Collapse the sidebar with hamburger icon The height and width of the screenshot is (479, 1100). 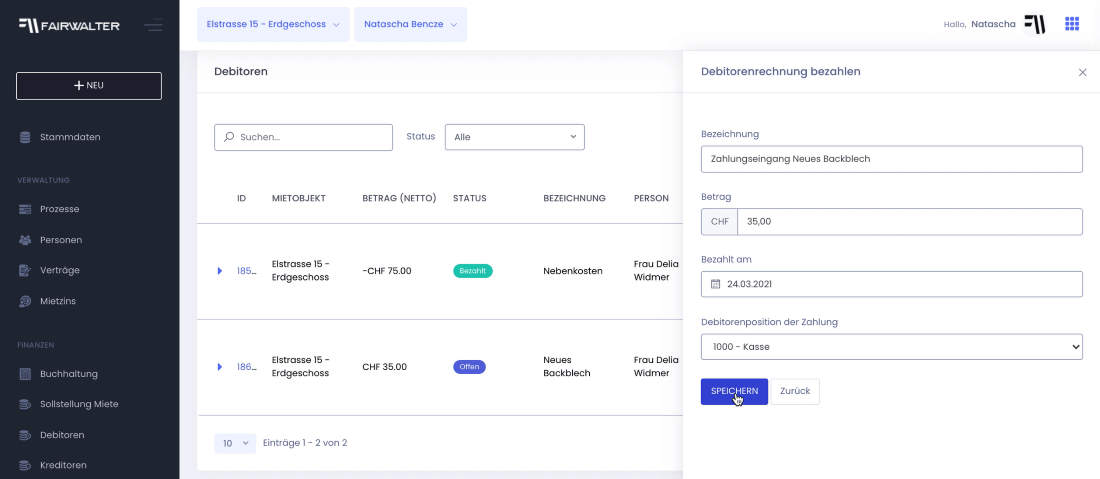[x=153, y=25]
